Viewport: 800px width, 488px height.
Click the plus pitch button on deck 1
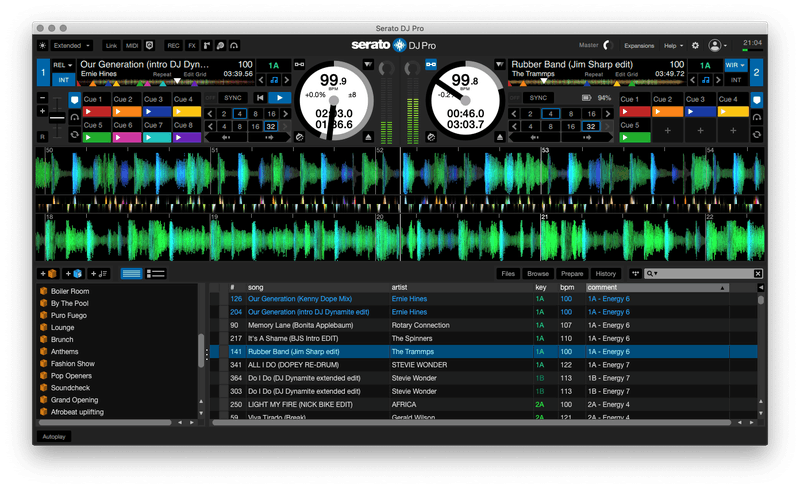(x=43, y=111)
